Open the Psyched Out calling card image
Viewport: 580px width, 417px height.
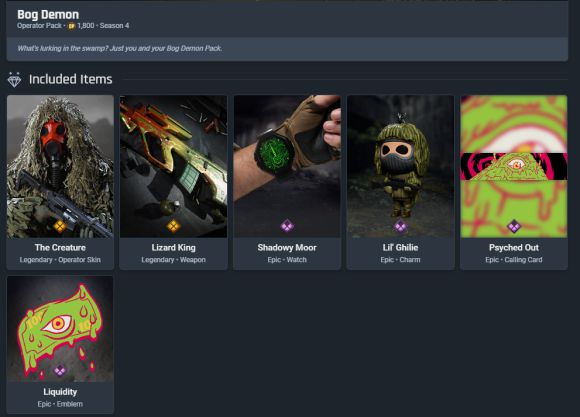(x=514, y=166)
